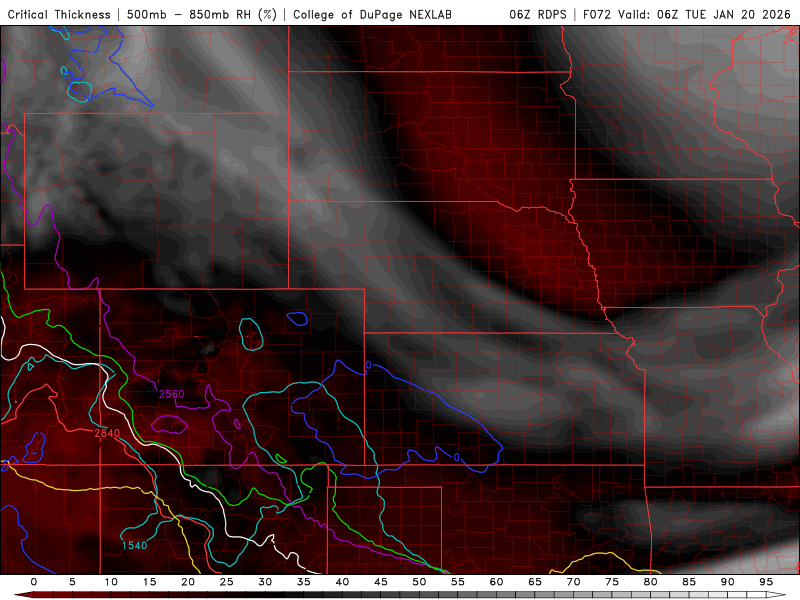Click the colorbar value '70'
Image resolution: width=800 pixels, height=600 pixels.
click(x=573, y=582)
